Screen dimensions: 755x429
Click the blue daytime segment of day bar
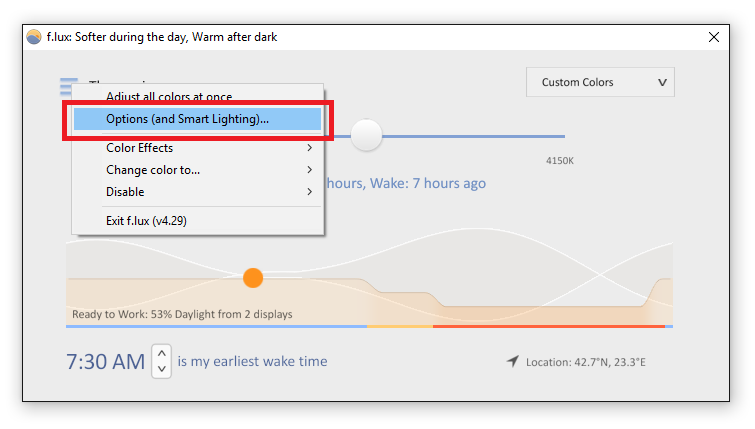216,326
